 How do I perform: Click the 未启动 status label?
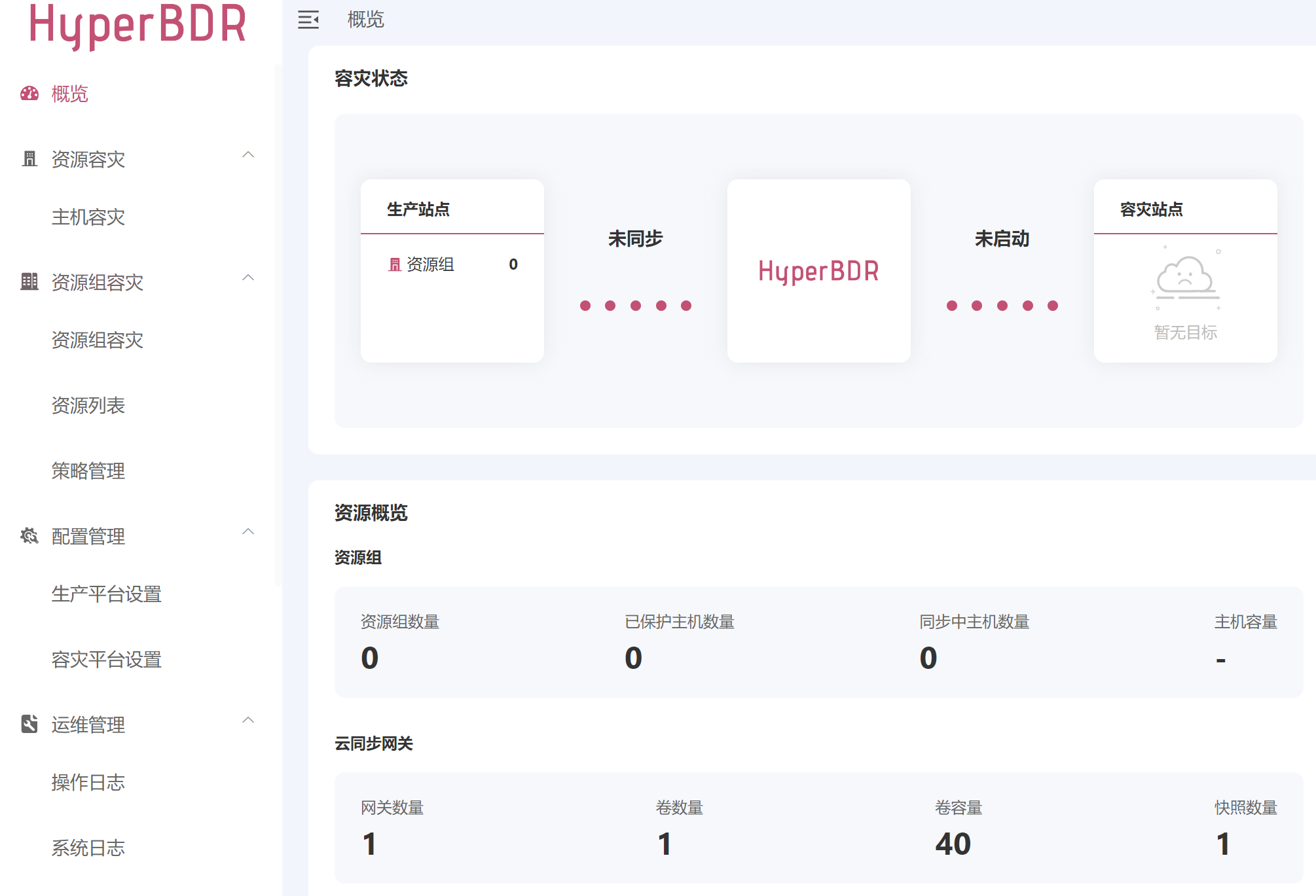click(x=1002, y=239)
